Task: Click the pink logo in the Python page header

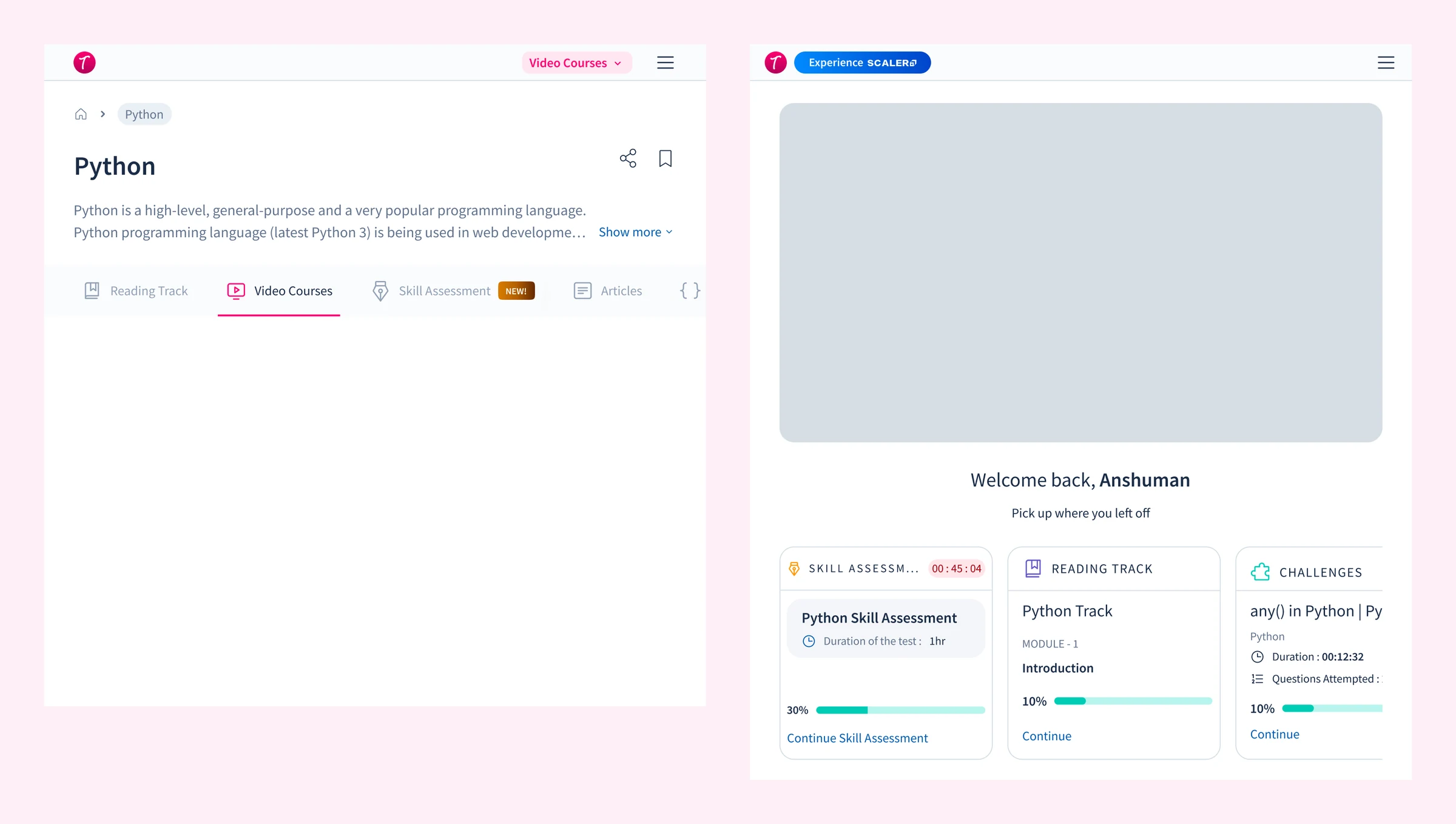Action: pyautogui.click(x=84, y=62)
